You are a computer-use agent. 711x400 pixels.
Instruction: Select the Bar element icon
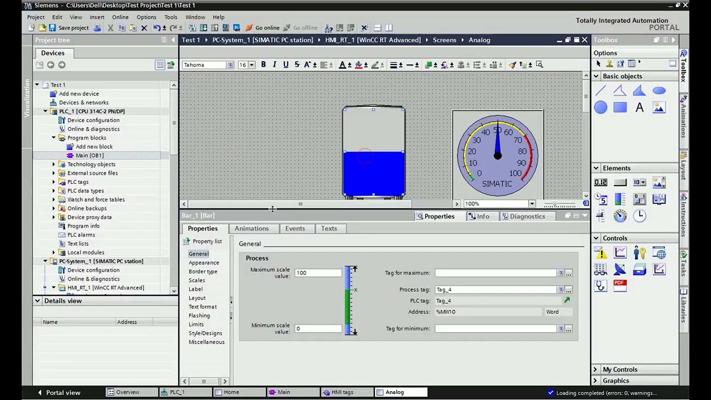[x=620, y=199]
